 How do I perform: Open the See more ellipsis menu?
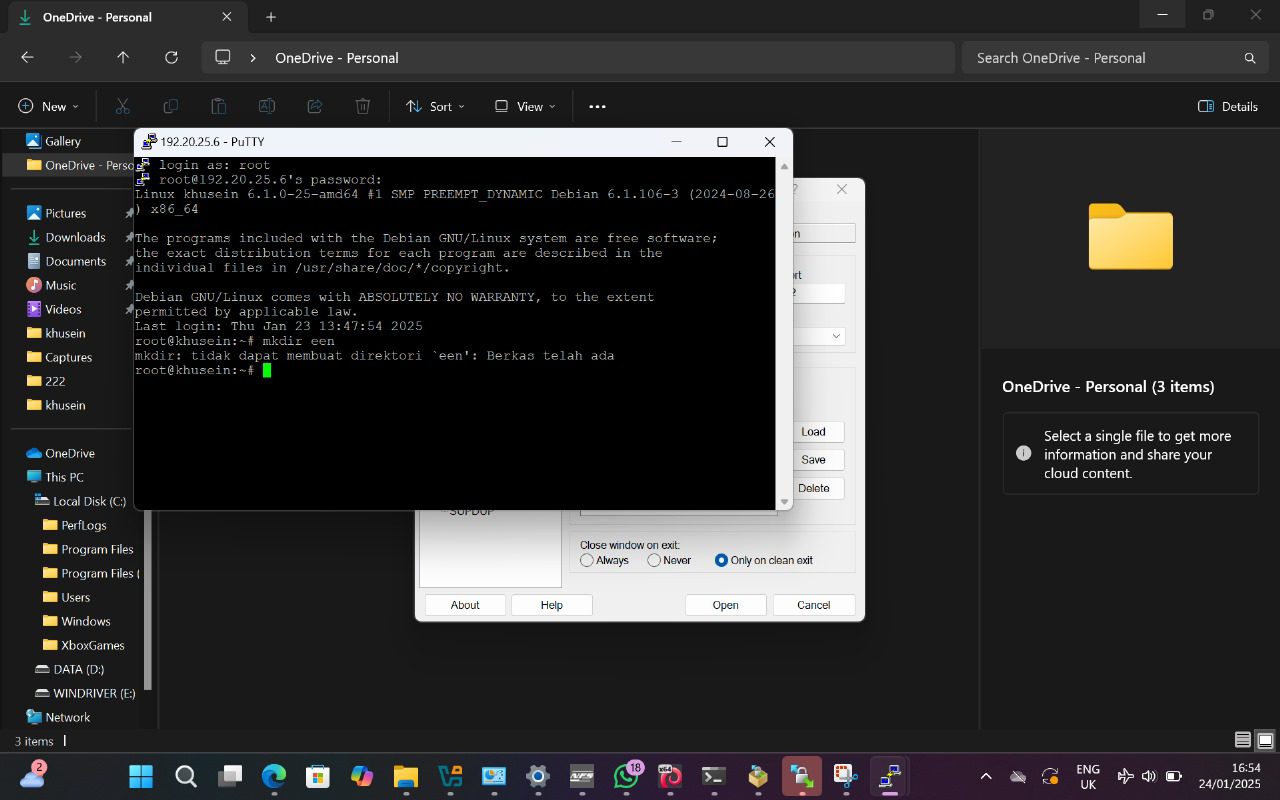pos(597,106)
